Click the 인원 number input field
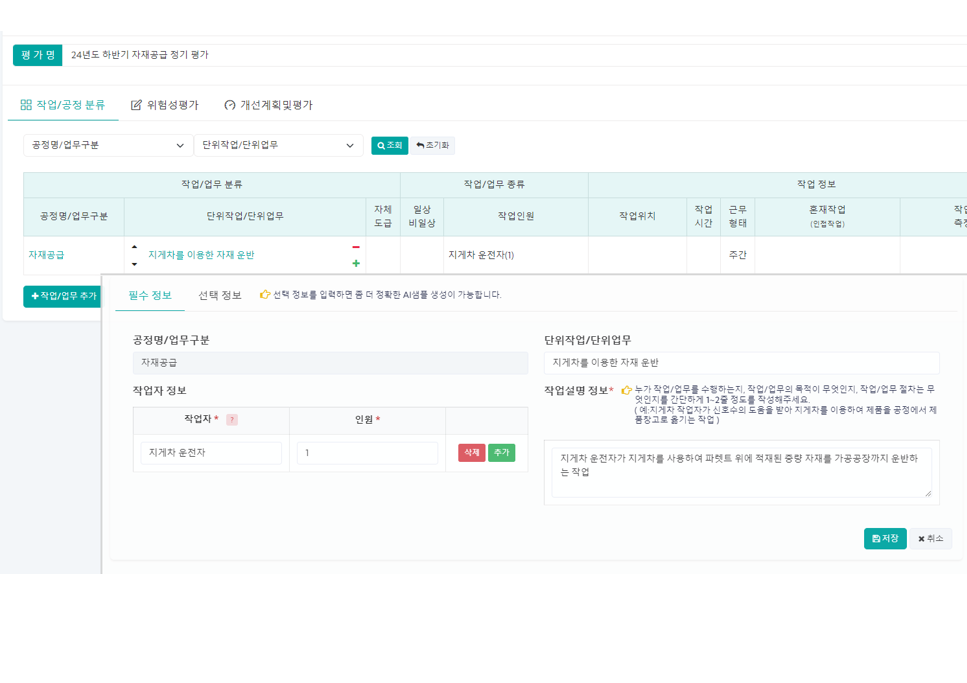Screen dimensions: 967x683 [367, 453]
